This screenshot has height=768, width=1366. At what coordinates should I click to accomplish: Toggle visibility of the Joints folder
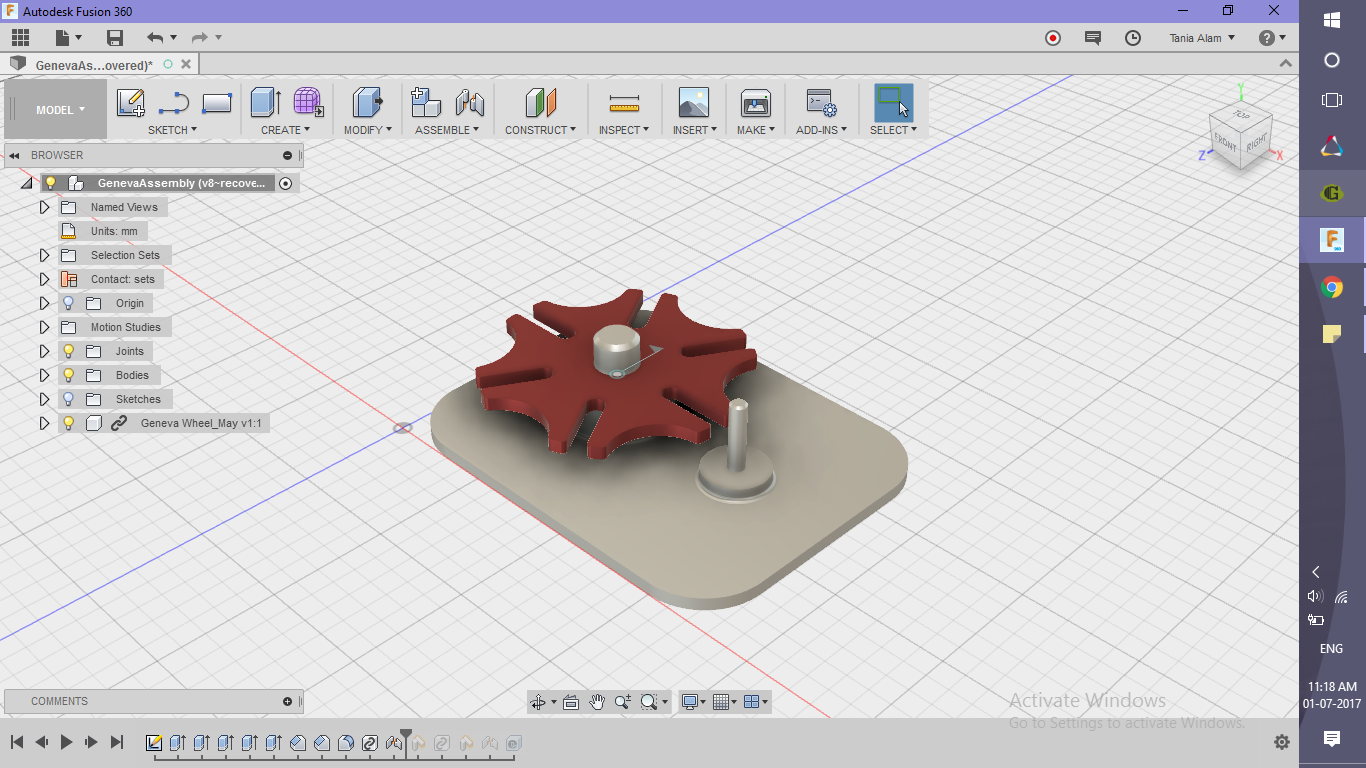(x=68, y=351)
